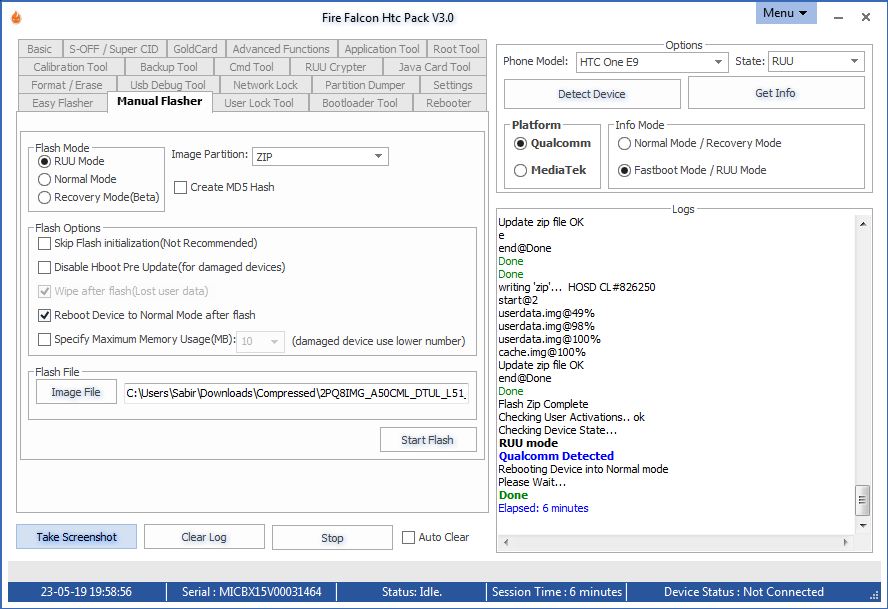This screenshot has height=609, width=888.
Task: Open the Phone Model HTC One E9 dropdown
Action: (x=652, y=62)
